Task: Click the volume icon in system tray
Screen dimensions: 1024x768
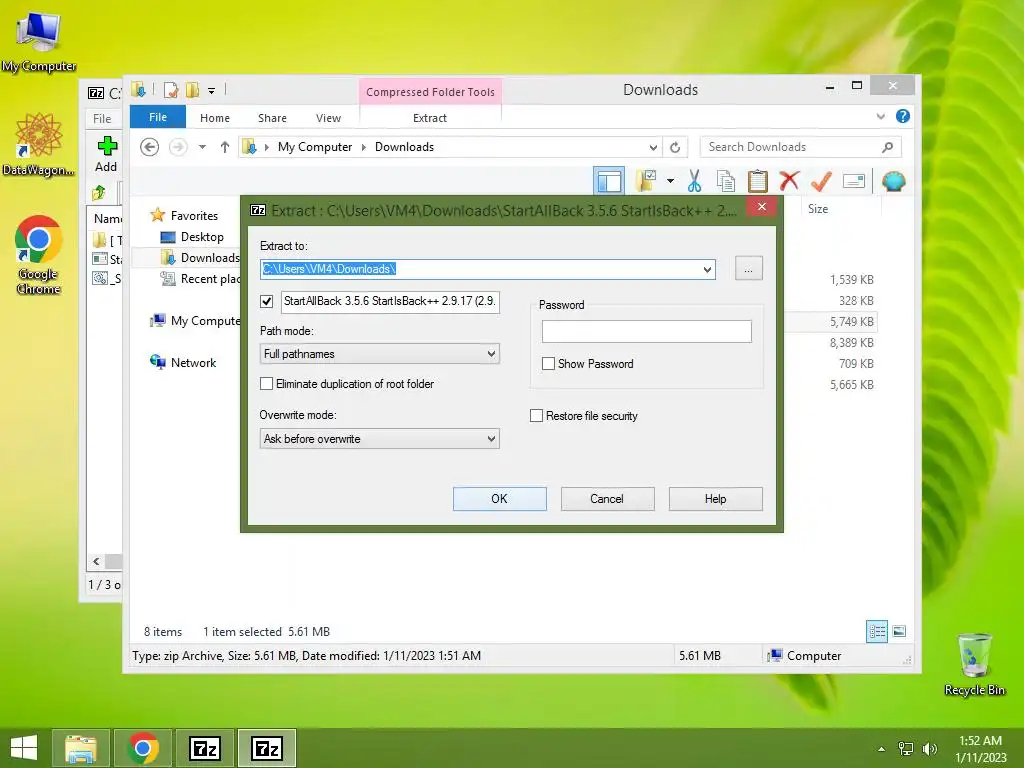Action: [929, 749]
